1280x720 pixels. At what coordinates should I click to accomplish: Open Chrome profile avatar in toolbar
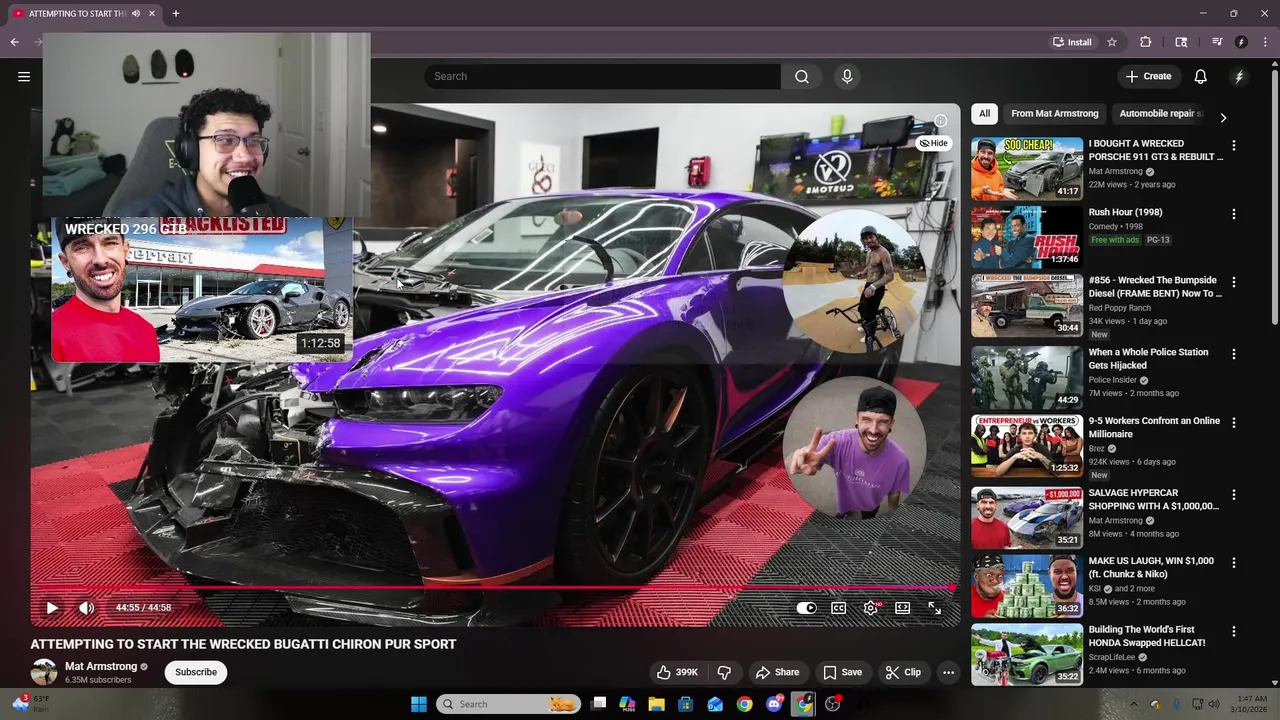coord(1241,42)
